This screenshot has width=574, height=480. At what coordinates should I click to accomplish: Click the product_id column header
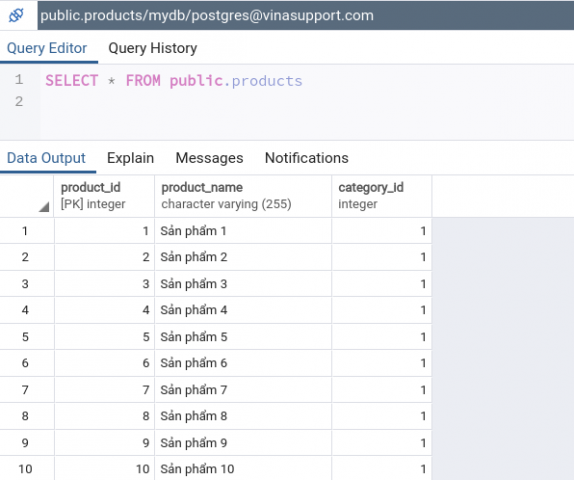pyautogui.click(x=104, y=196)
